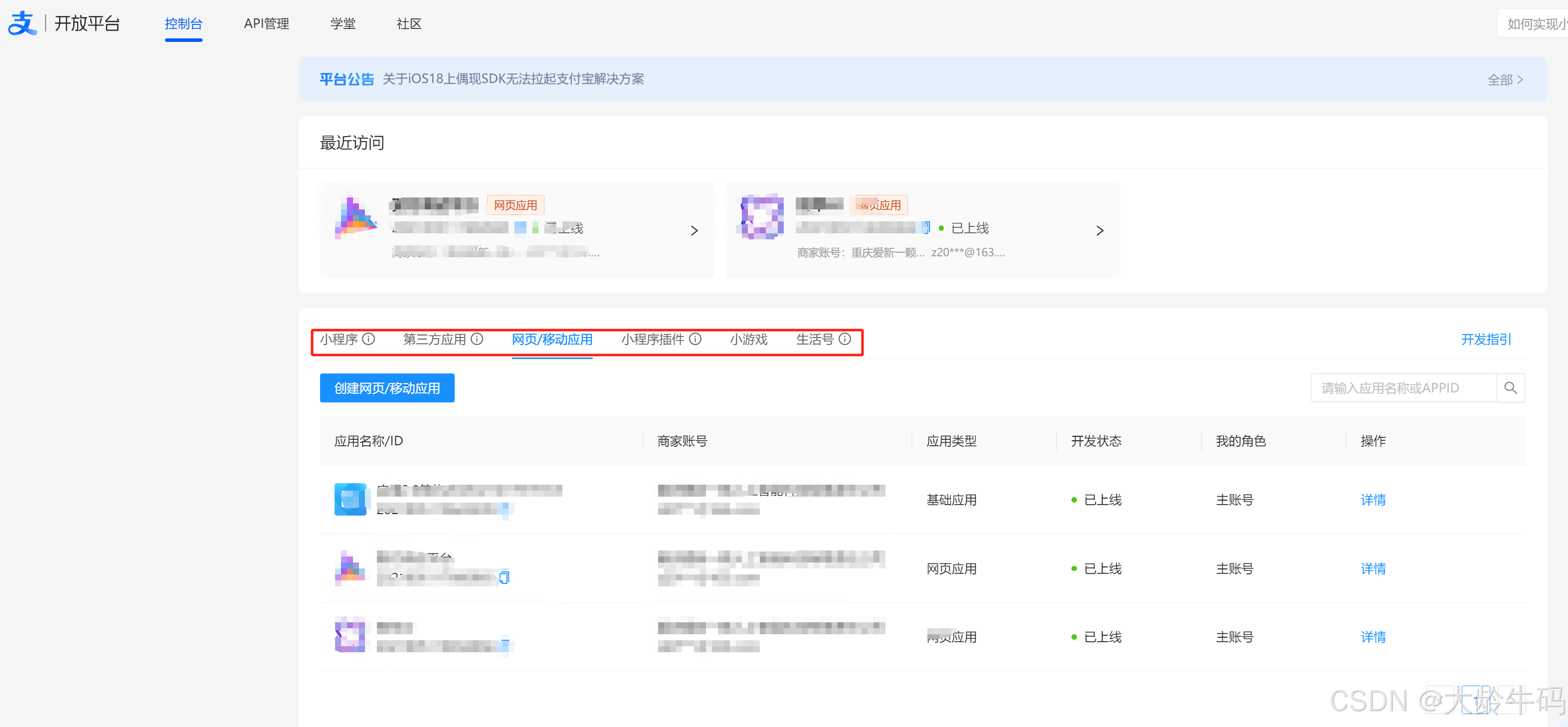The height and width of the screenshot is (727, 1568).
Task: Open iOS18 SDK announcement link
Action: 513,79
